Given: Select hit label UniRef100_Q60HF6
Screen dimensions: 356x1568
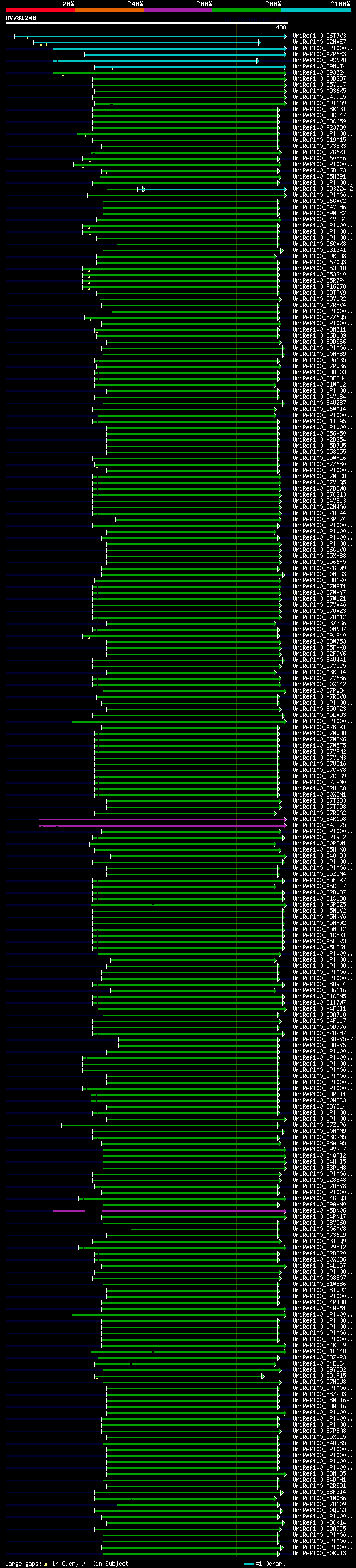Looking at the screenshot, I should [x=319, y=159].
